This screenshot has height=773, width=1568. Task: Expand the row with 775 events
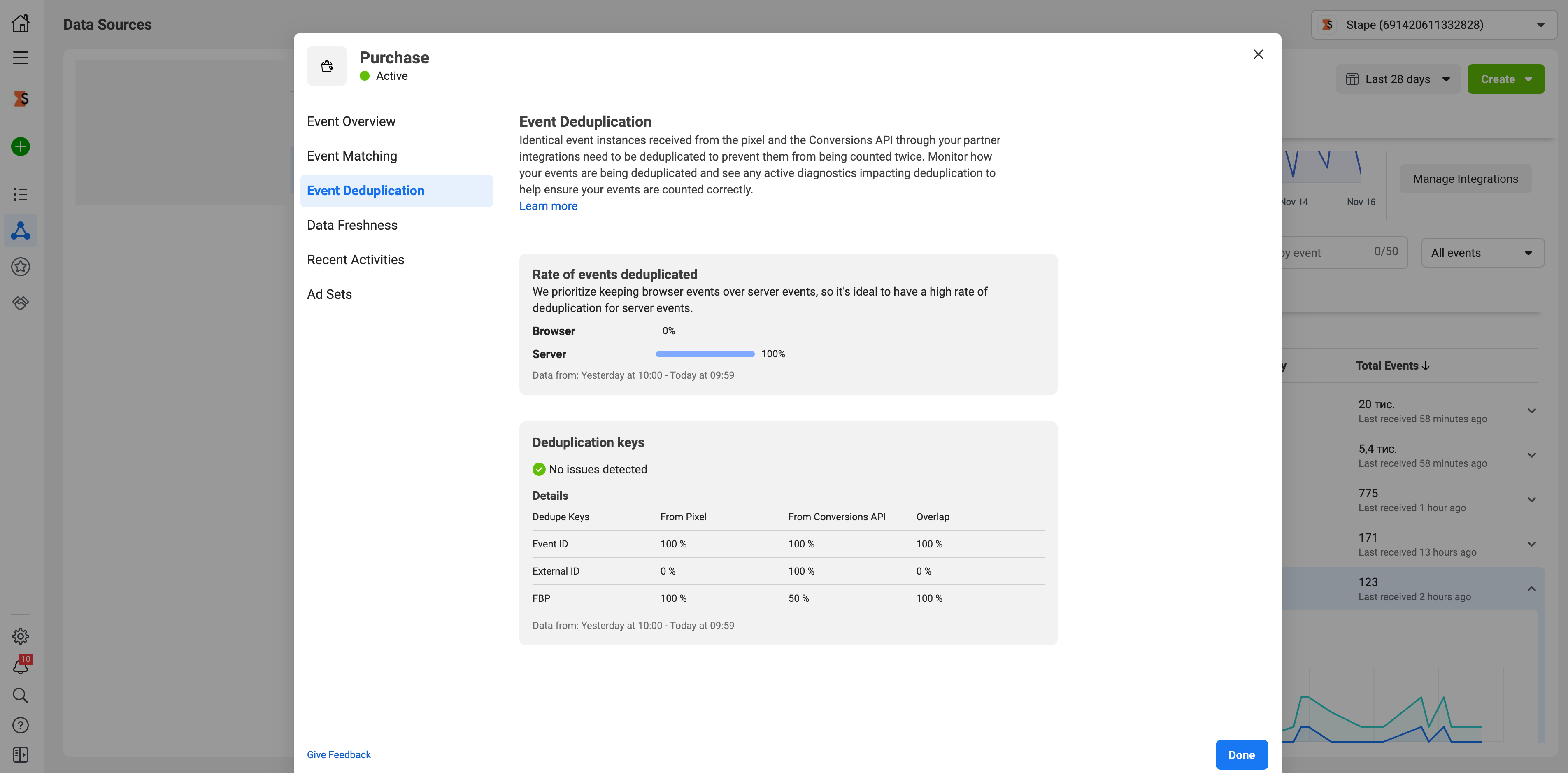[1531, 500]
